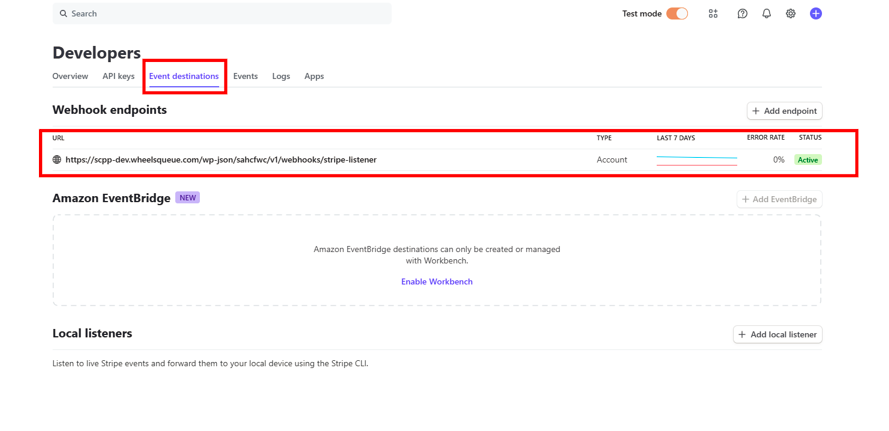This screenshot has height=431, width=889.
Task: Open the help question mark icon
Action: point(742,14)
